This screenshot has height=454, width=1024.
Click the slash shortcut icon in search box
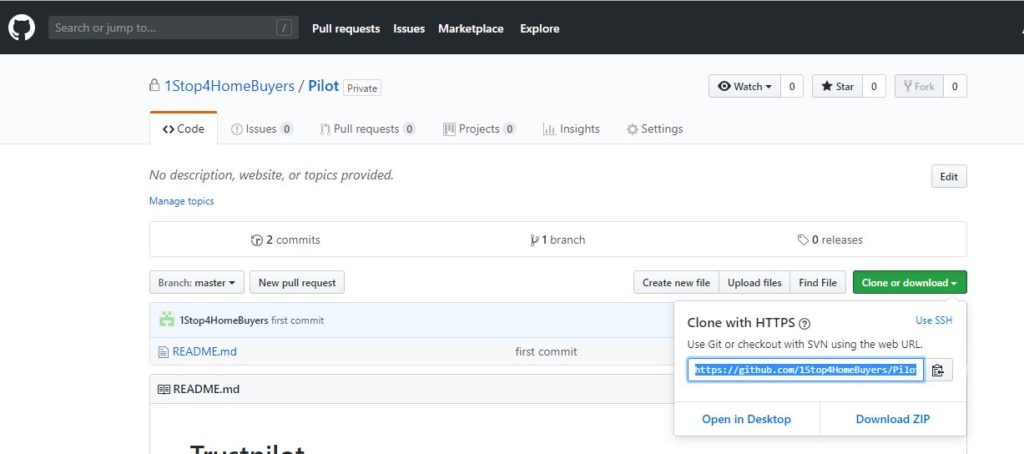283,28
